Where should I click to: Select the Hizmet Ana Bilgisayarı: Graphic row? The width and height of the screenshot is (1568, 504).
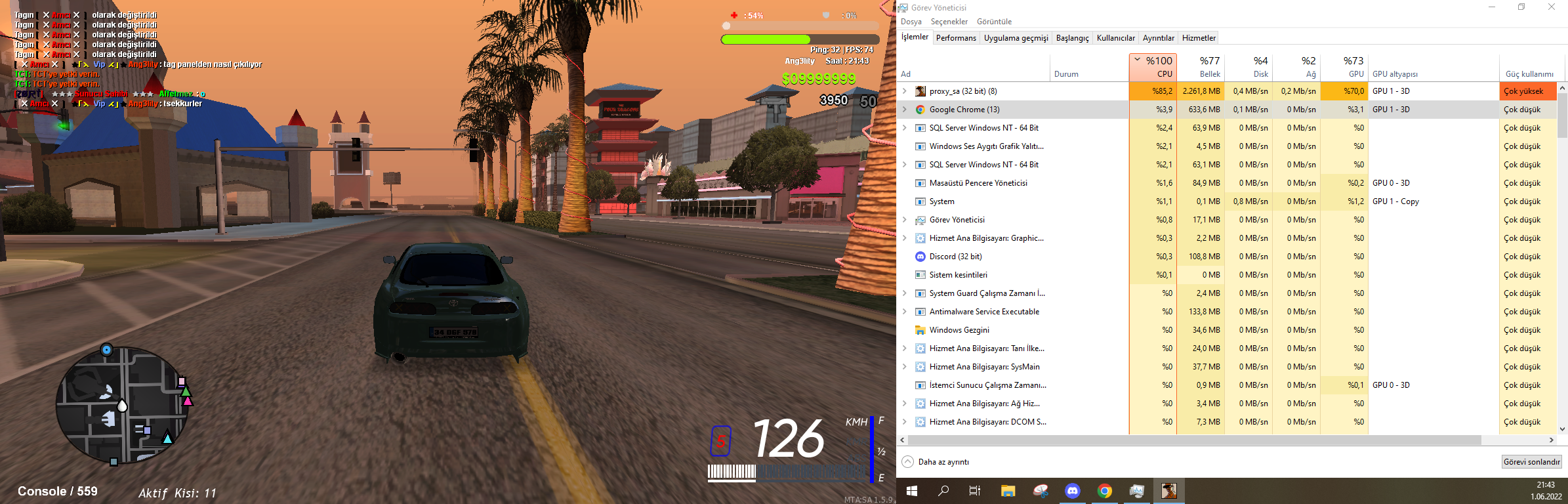point(1227,238)
